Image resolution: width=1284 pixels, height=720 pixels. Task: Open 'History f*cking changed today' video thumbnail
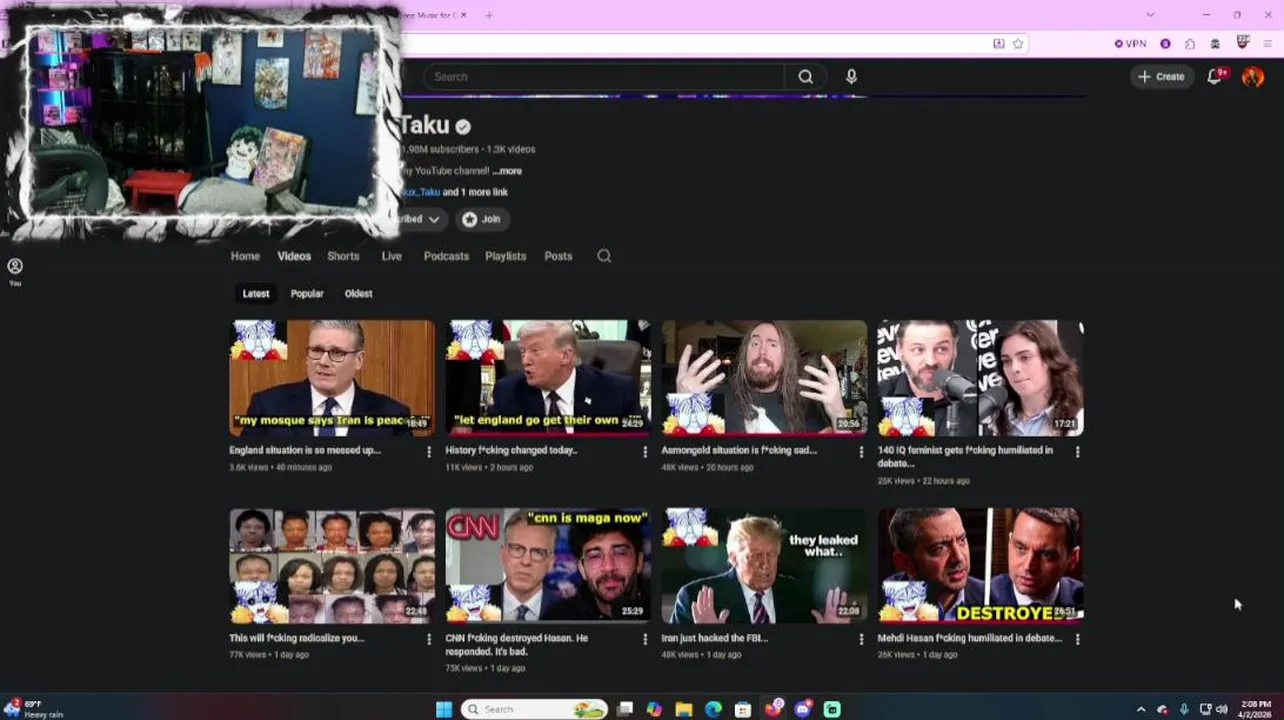548,378
